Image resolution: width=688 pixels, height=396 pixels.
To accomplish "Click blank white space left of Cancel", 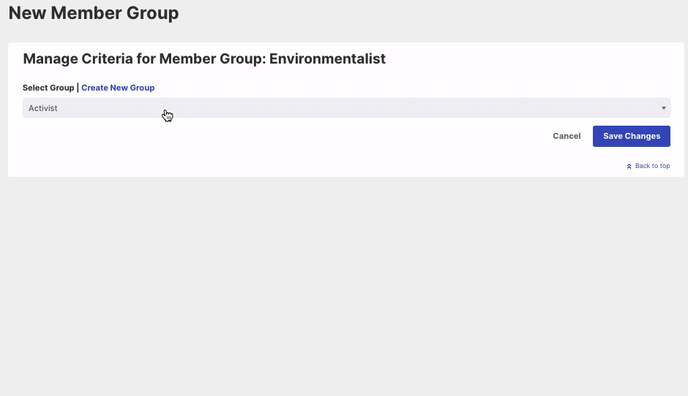I will click(285, 136).
